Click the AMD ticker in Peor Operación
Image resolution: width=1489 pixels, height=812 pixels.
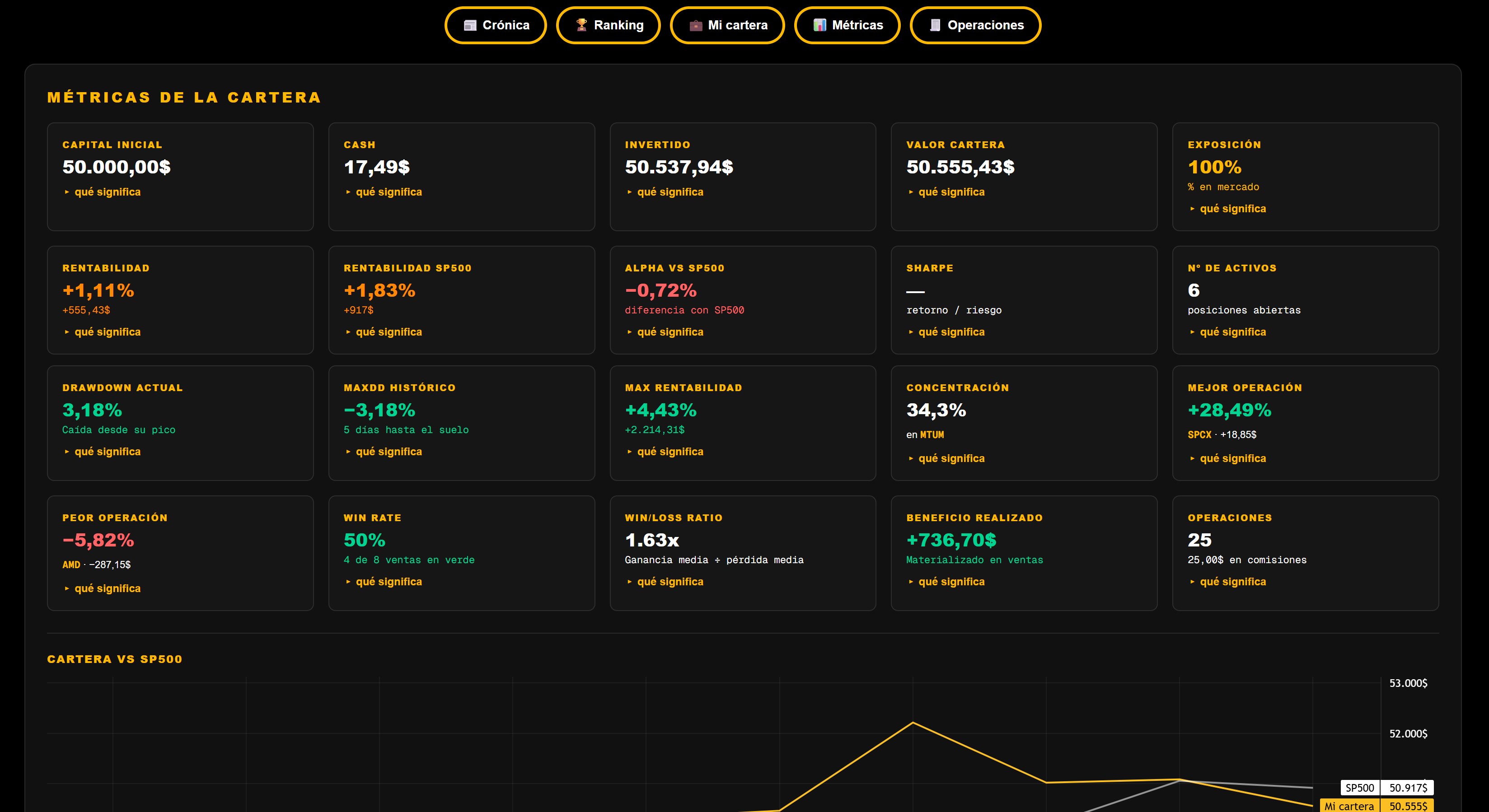tap(71, 565)
